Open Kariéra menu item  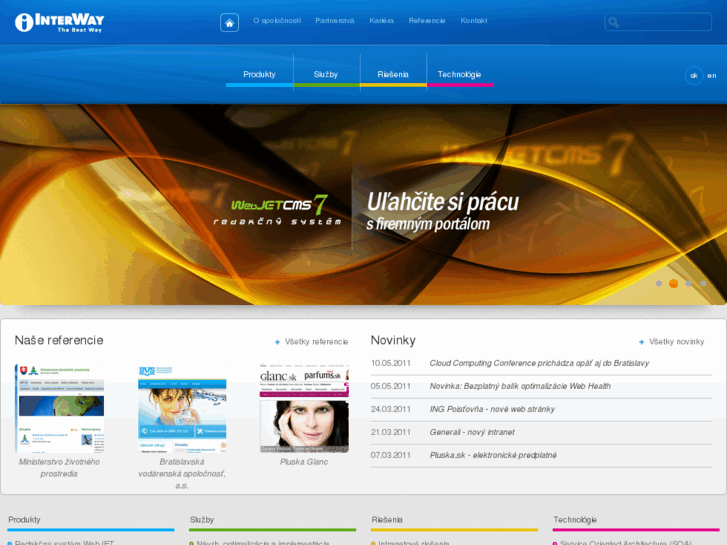[382, 21]
